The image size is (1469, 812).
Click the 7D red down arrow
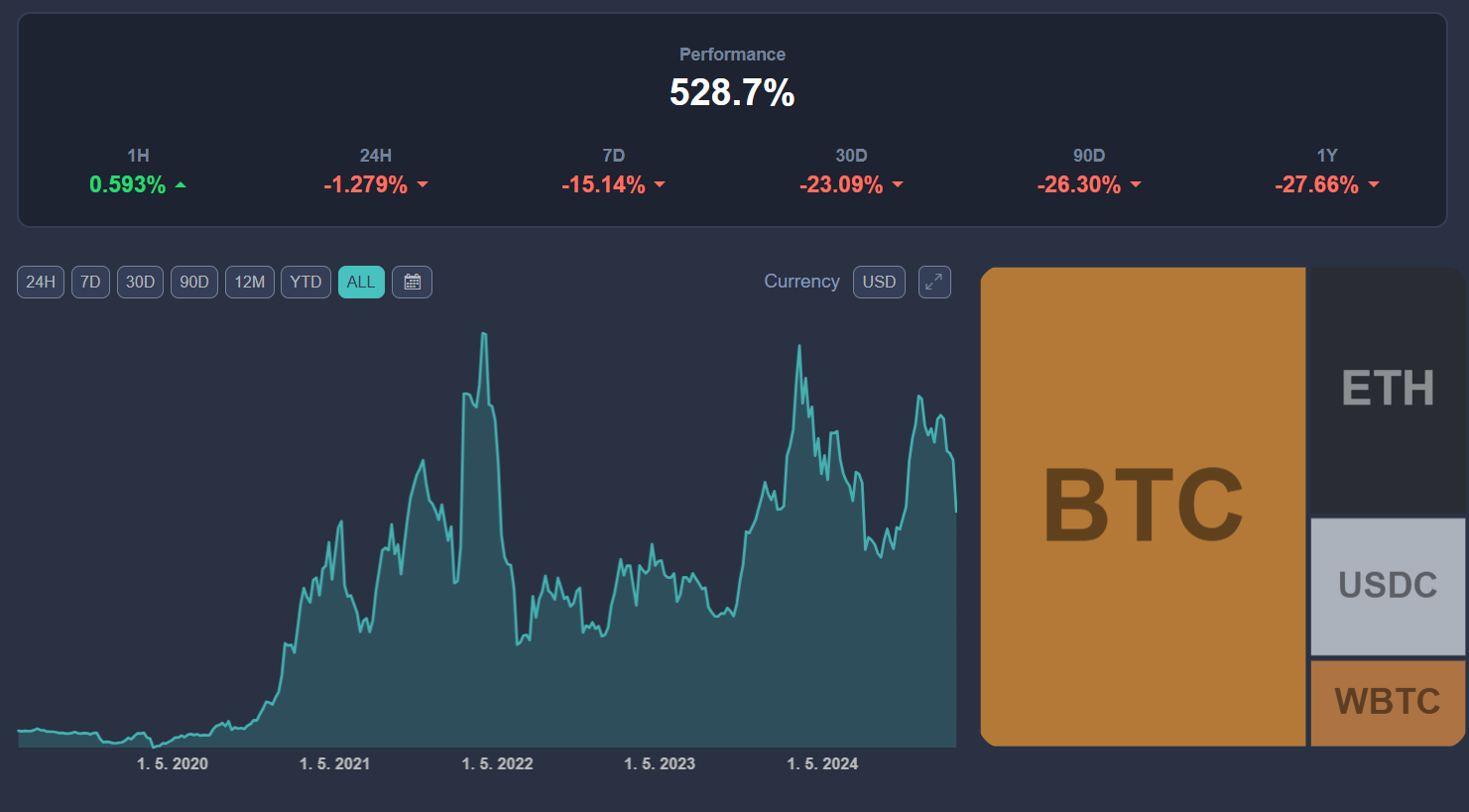(660, 185)
